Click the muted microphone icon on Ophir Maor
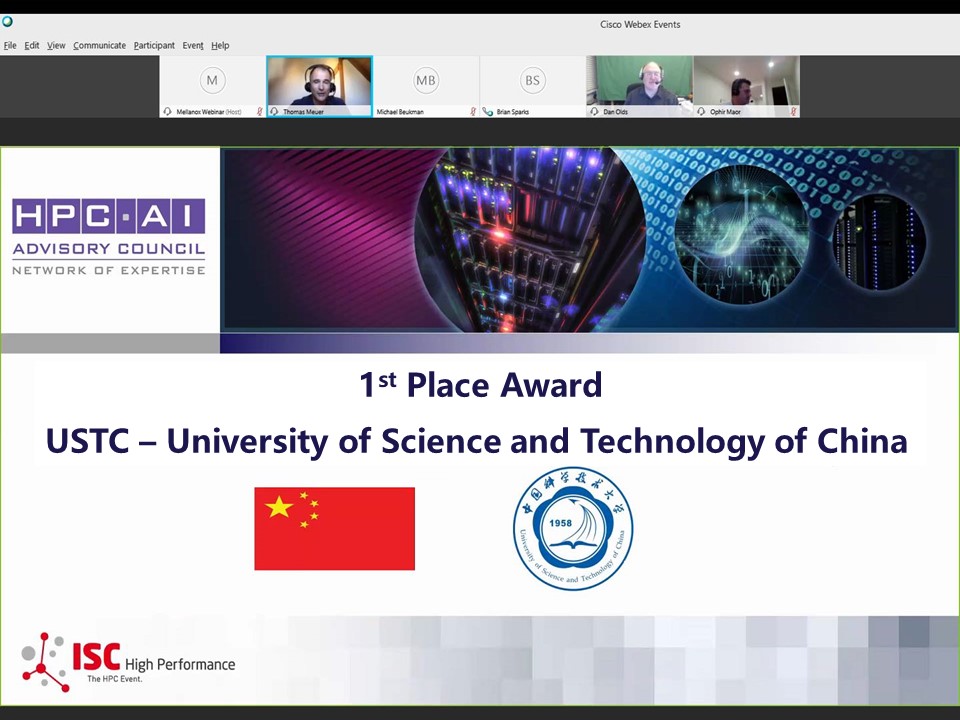The image size is (960, 720). [793, 112]
